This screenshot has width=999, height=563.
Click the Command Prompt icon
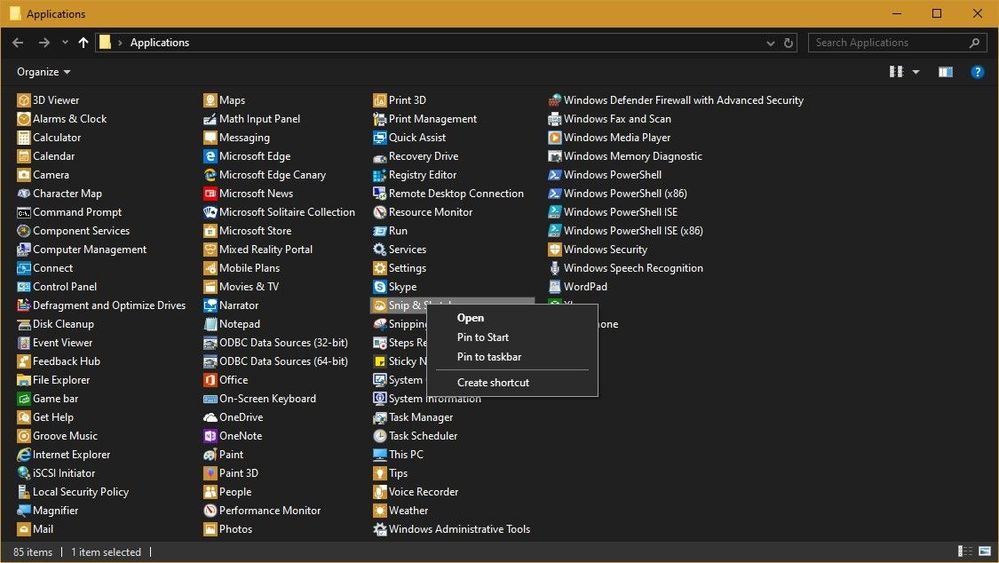(24, 212)
